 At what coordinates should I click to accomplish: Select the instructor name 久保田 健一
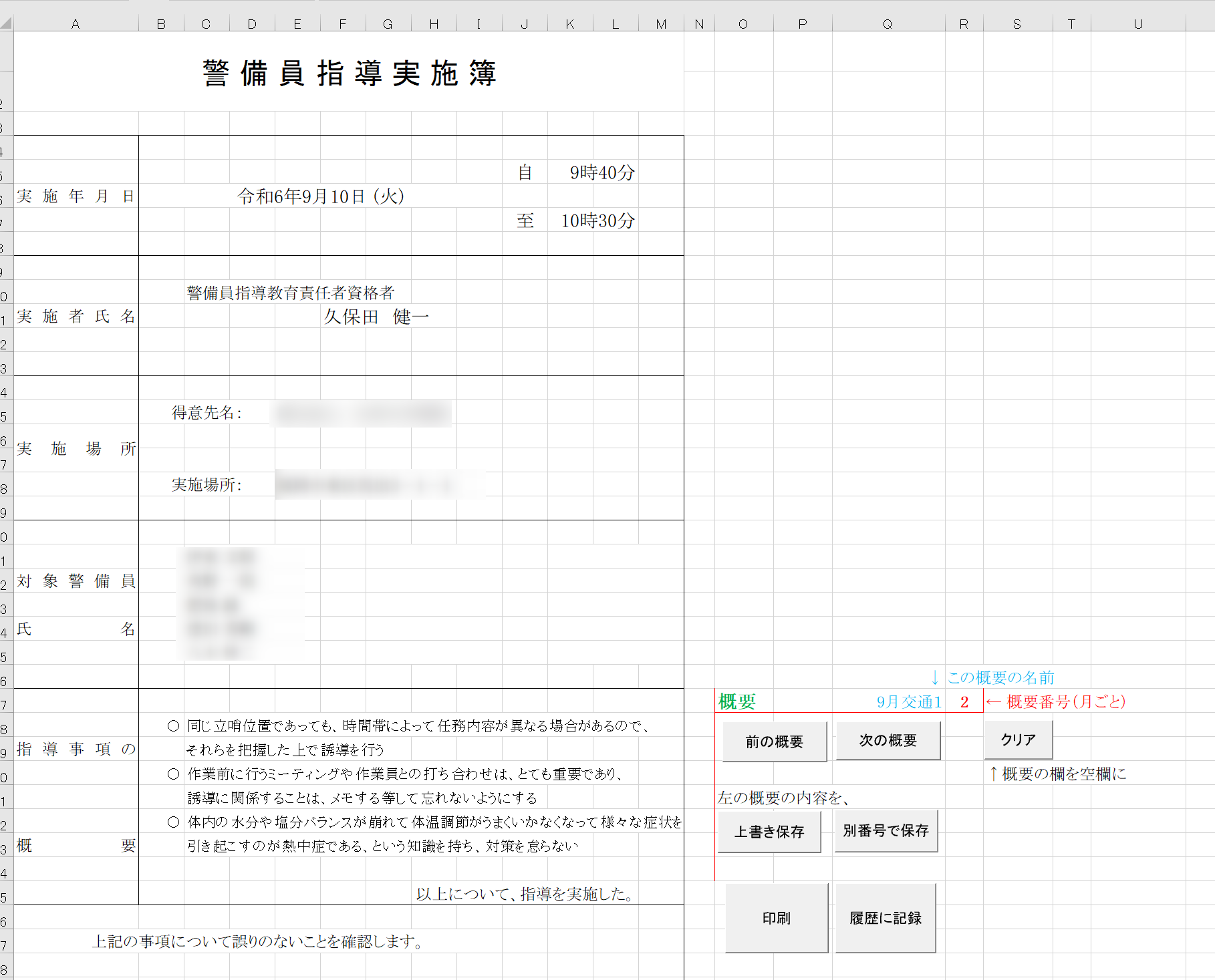pos(376,317)
